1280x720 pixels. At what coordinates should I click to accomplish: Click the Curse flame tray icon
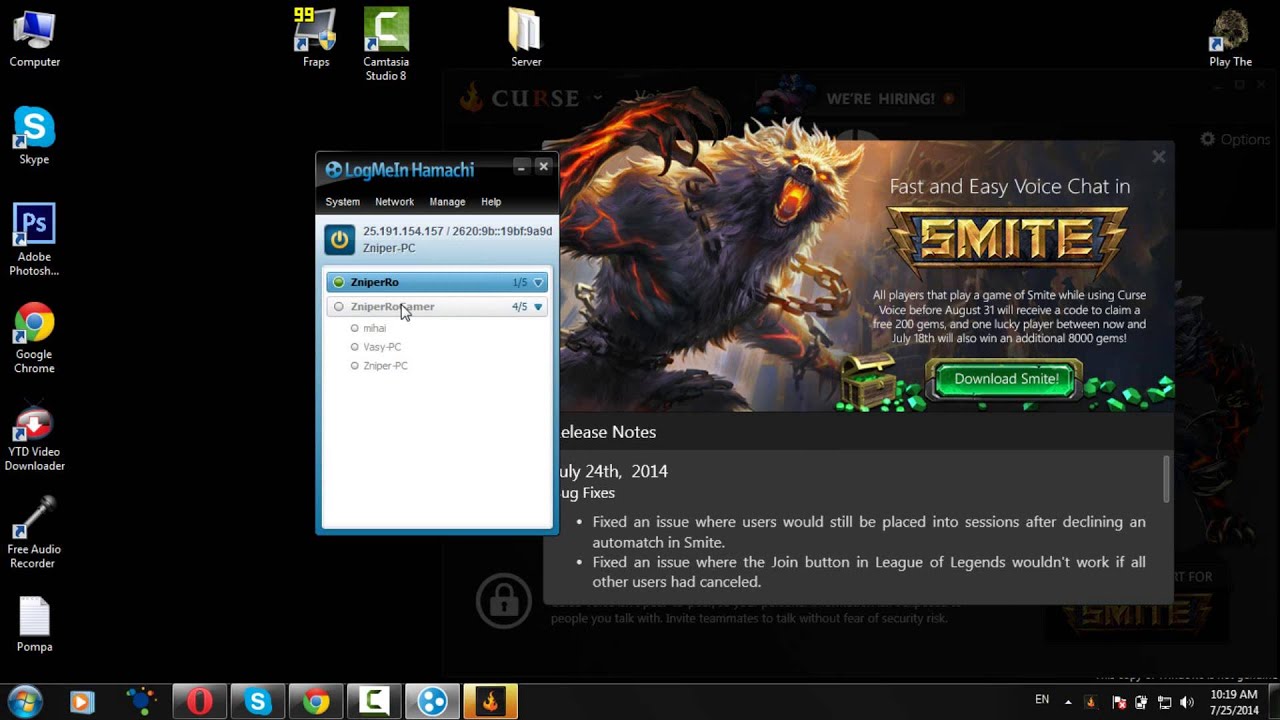click(x=1090, y=702)
